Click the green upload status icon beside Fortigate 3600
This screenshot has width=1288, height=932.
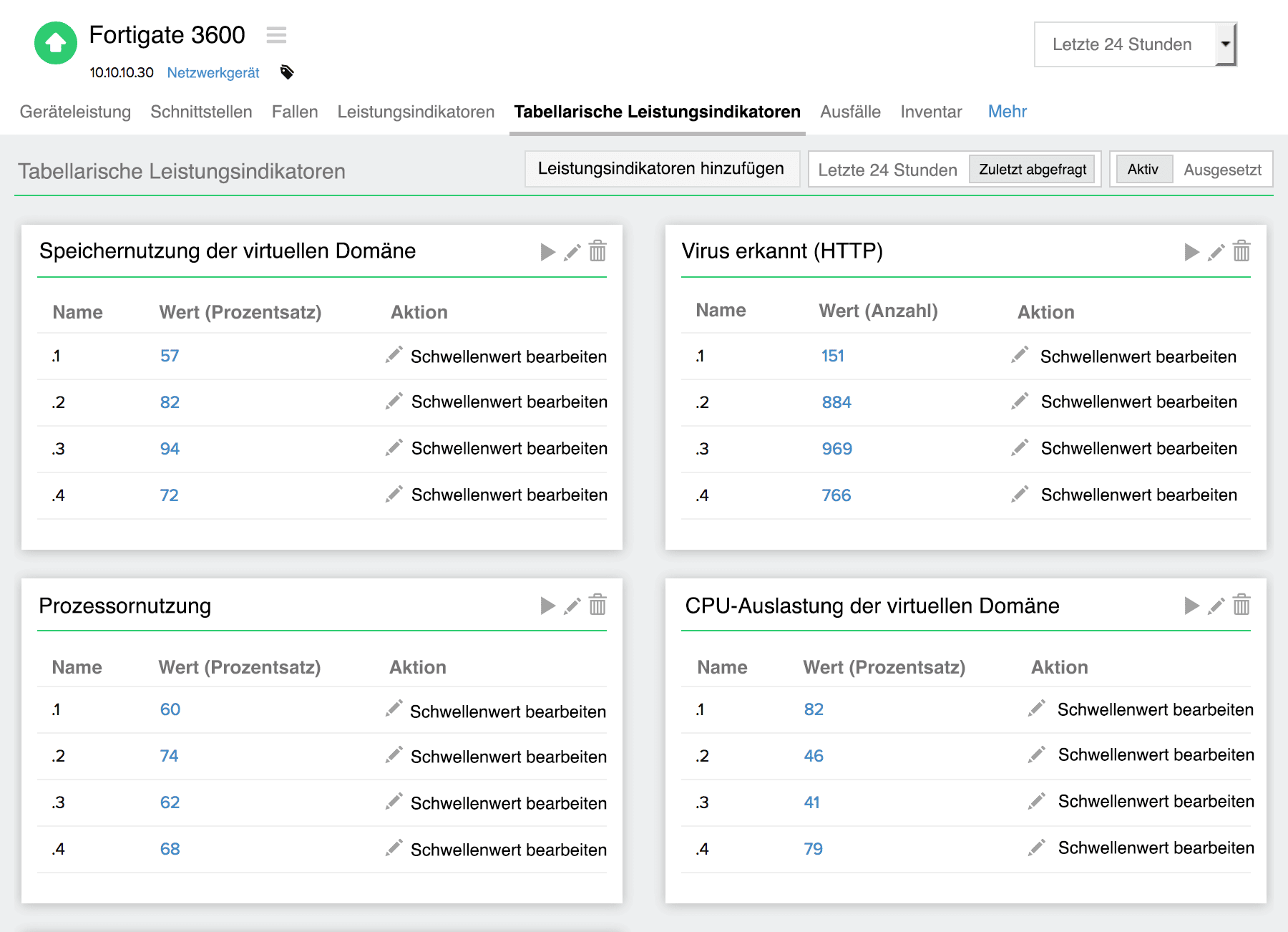coord(56,44)
